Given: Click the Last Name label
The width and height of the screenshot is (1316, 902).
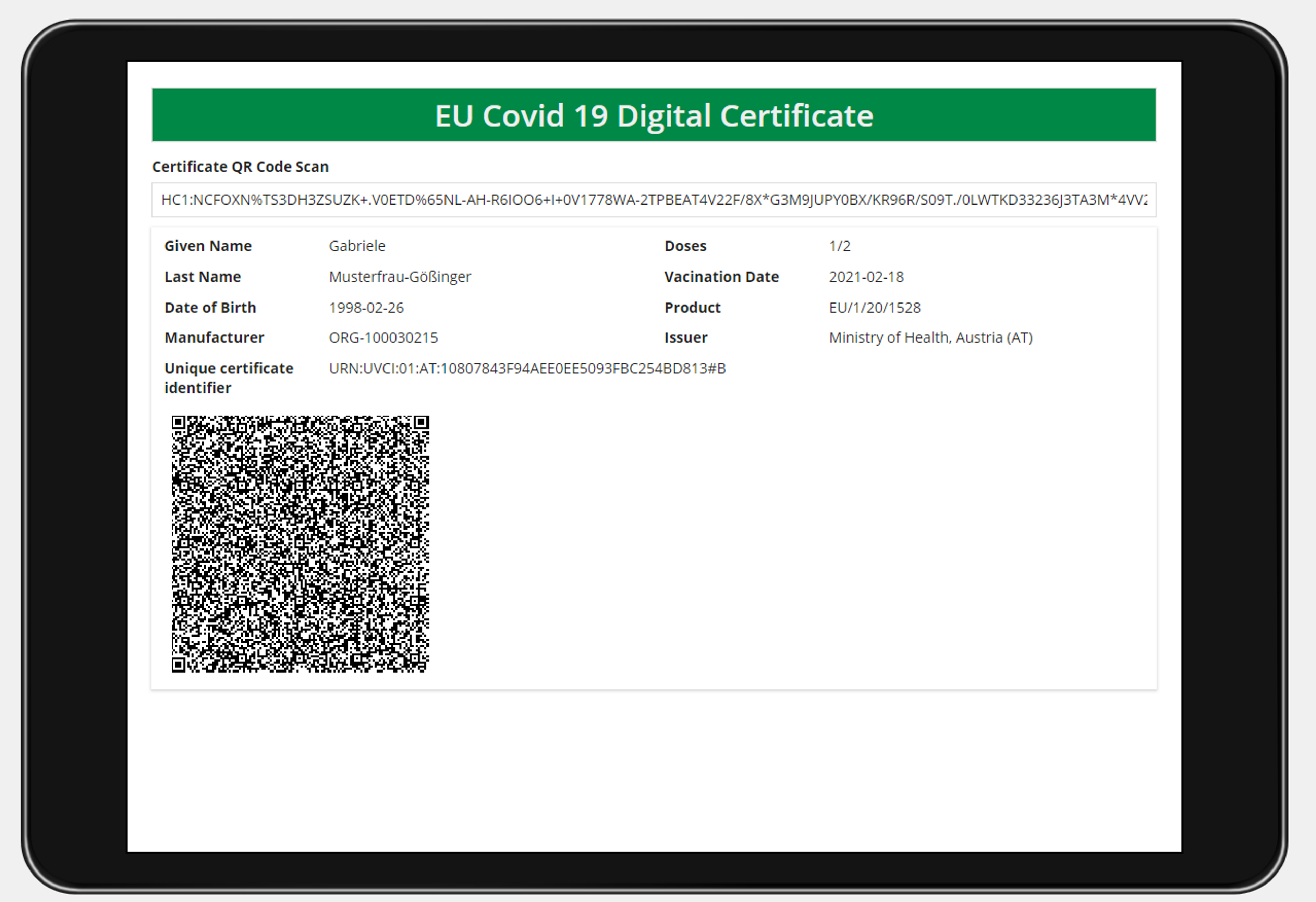Looking at the screenshot, I should coord(202,277).
